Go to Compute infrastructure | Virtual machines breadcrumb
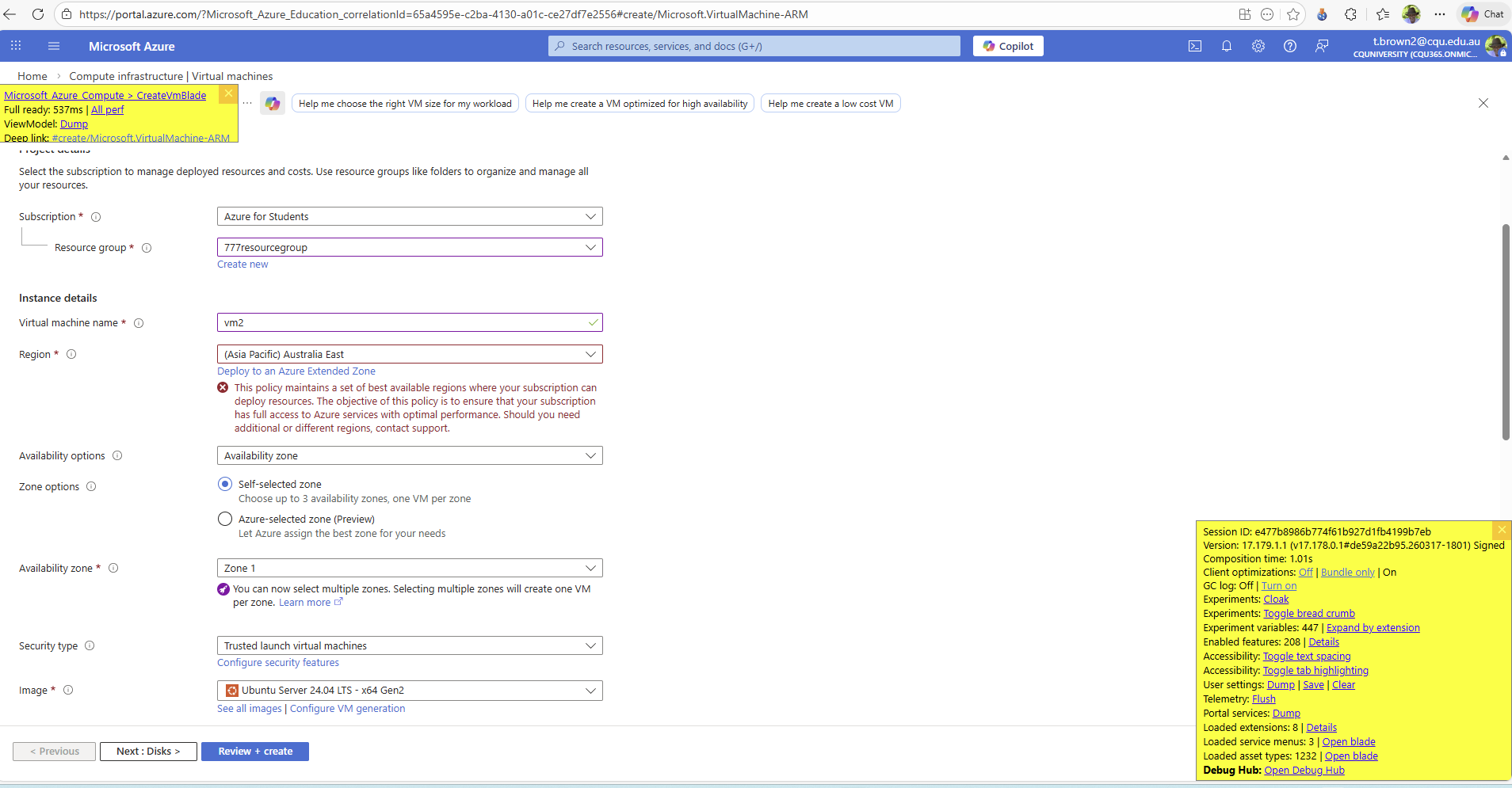Screen dimensions: 1512x788 [x=171, y=76]
